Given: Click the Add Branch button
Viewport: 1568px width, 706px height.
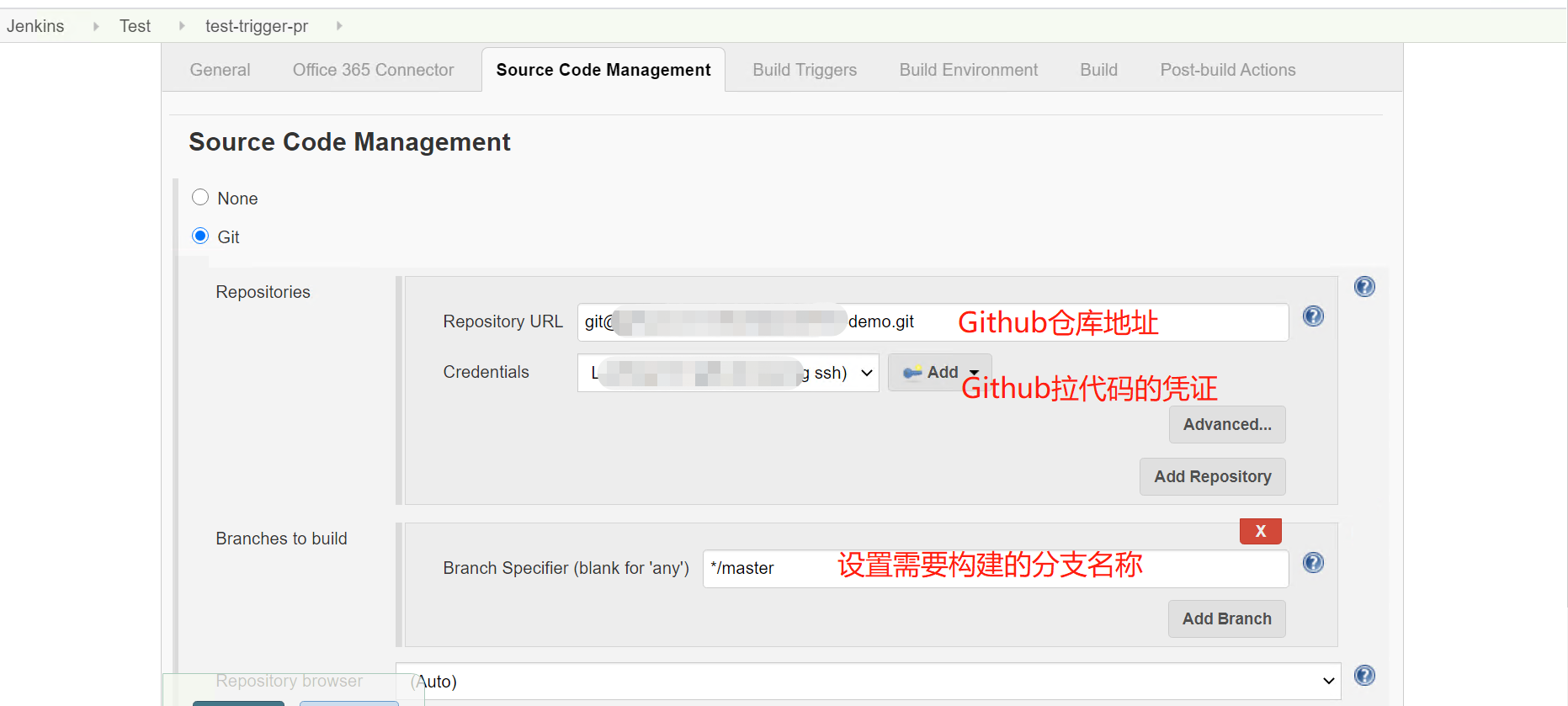Looking at the screenshot, I should 1227,619.
